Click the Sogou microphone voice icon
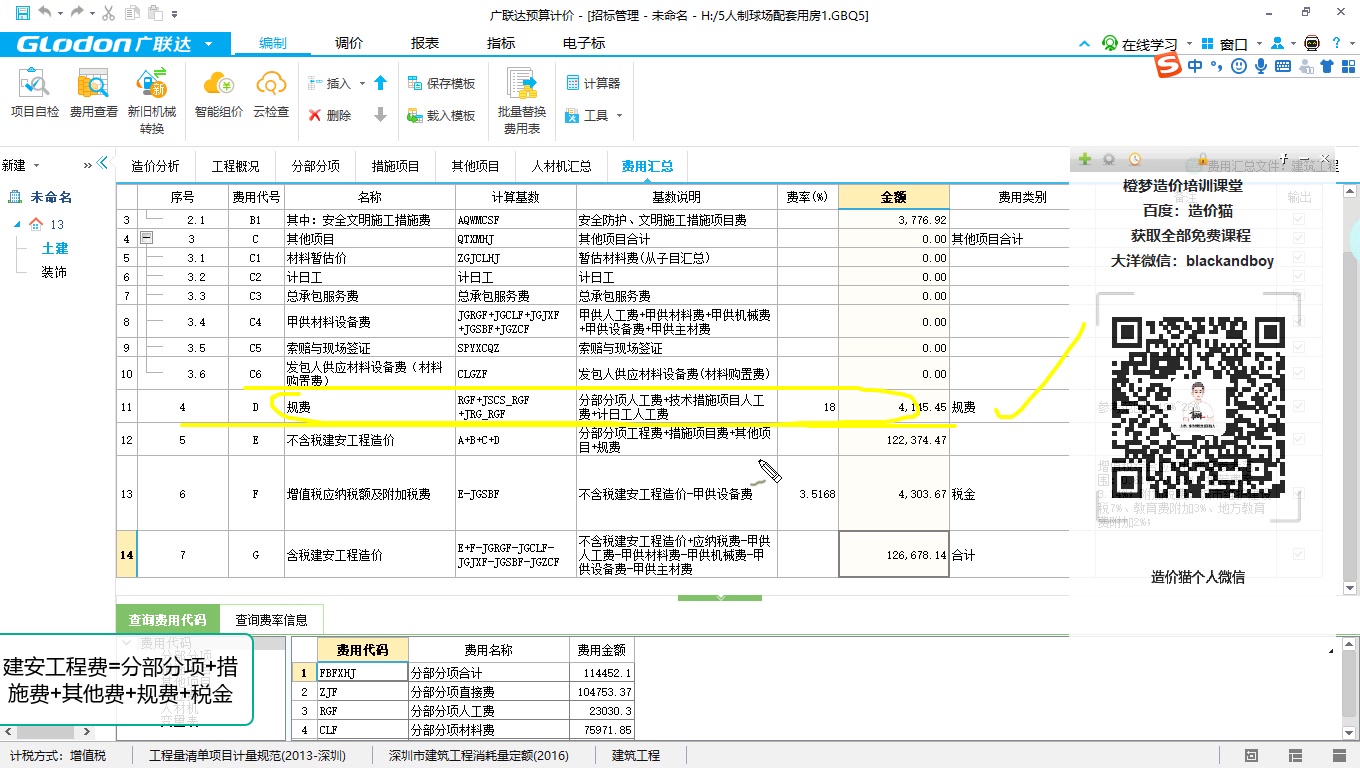The height and width of the screenshot is (768, 1360). [1261, 66]
